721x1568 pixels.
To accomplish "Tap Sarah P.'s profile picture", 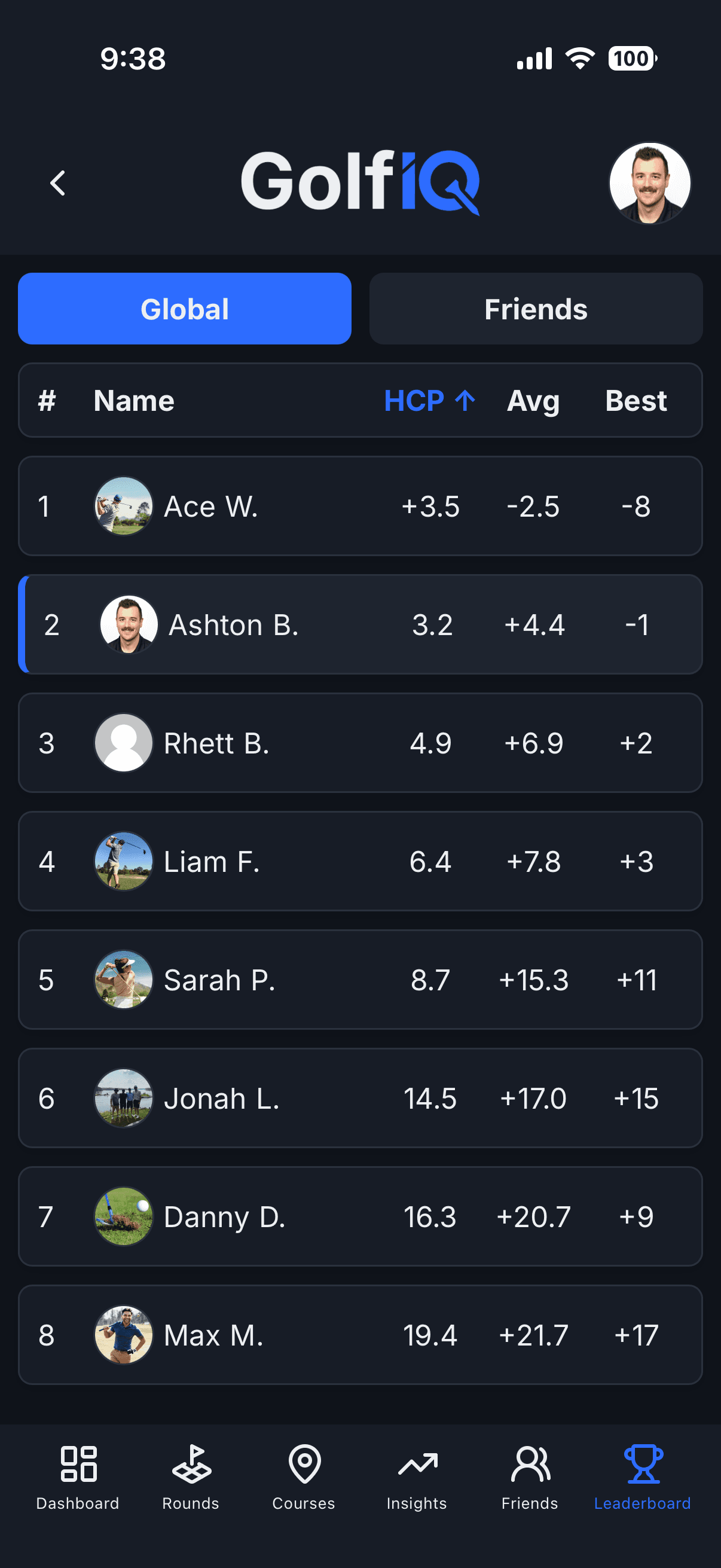I will point(124,980).
